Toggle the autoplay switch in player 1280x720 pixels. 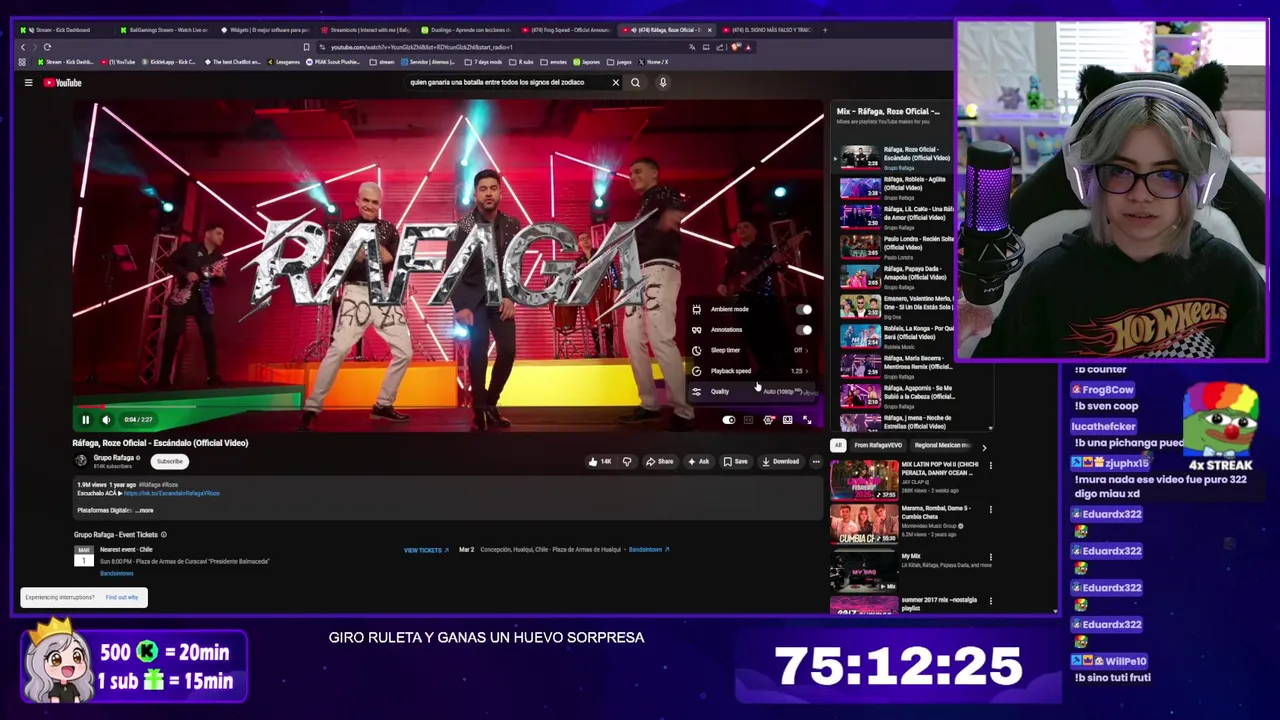(729, 420)
